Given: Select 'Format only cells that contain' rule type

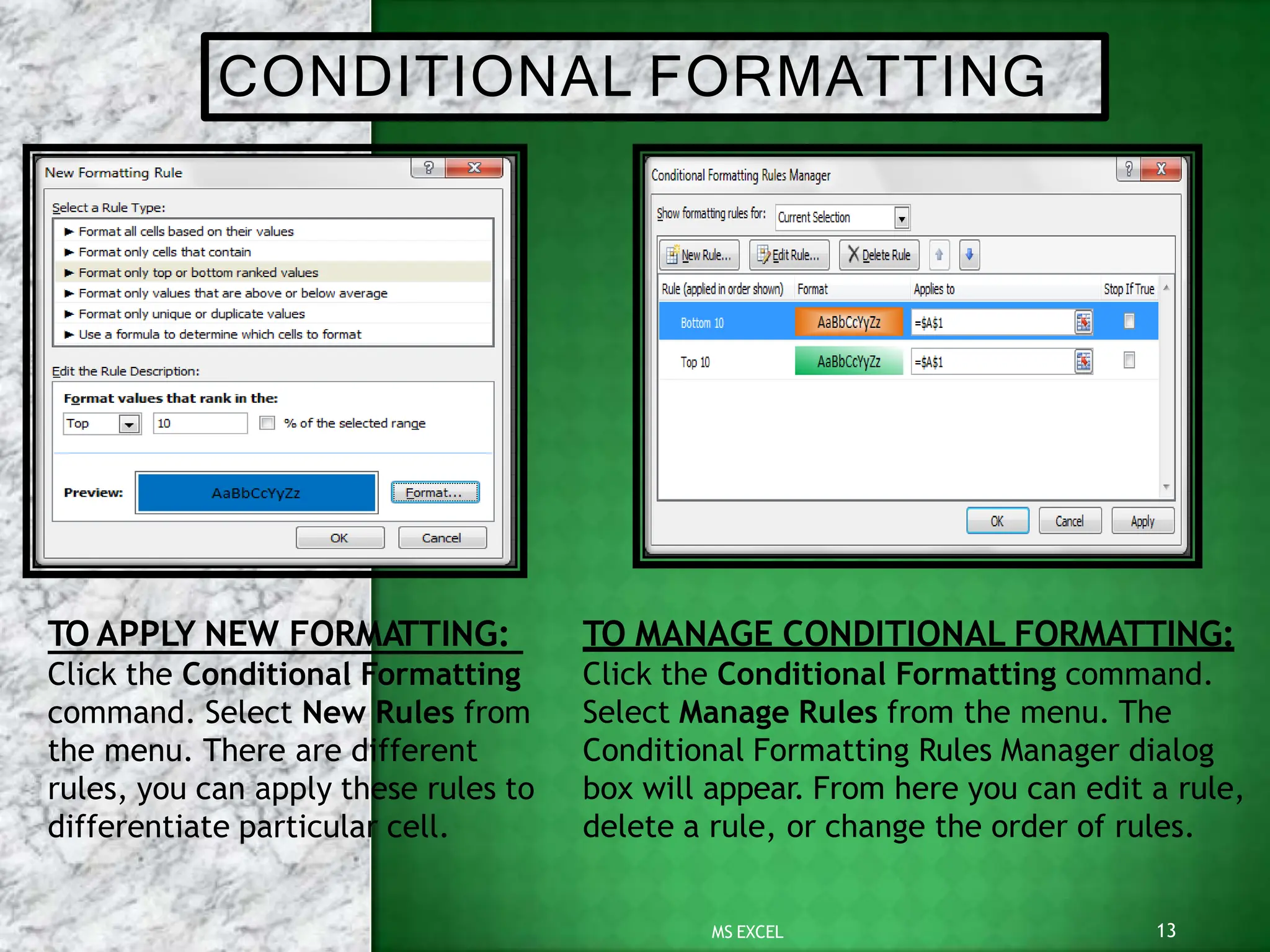Looking at the screenshot, I should tap(273, 252).
